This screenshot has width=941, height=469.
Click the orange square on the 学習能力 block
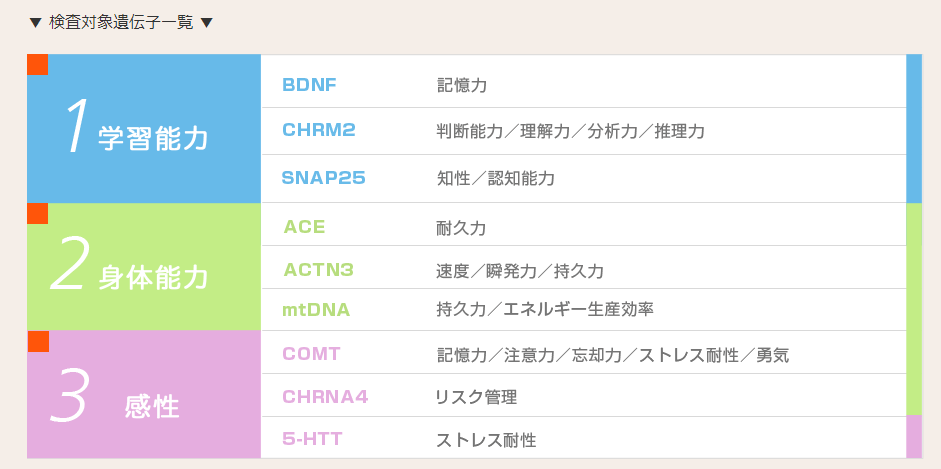37,65
